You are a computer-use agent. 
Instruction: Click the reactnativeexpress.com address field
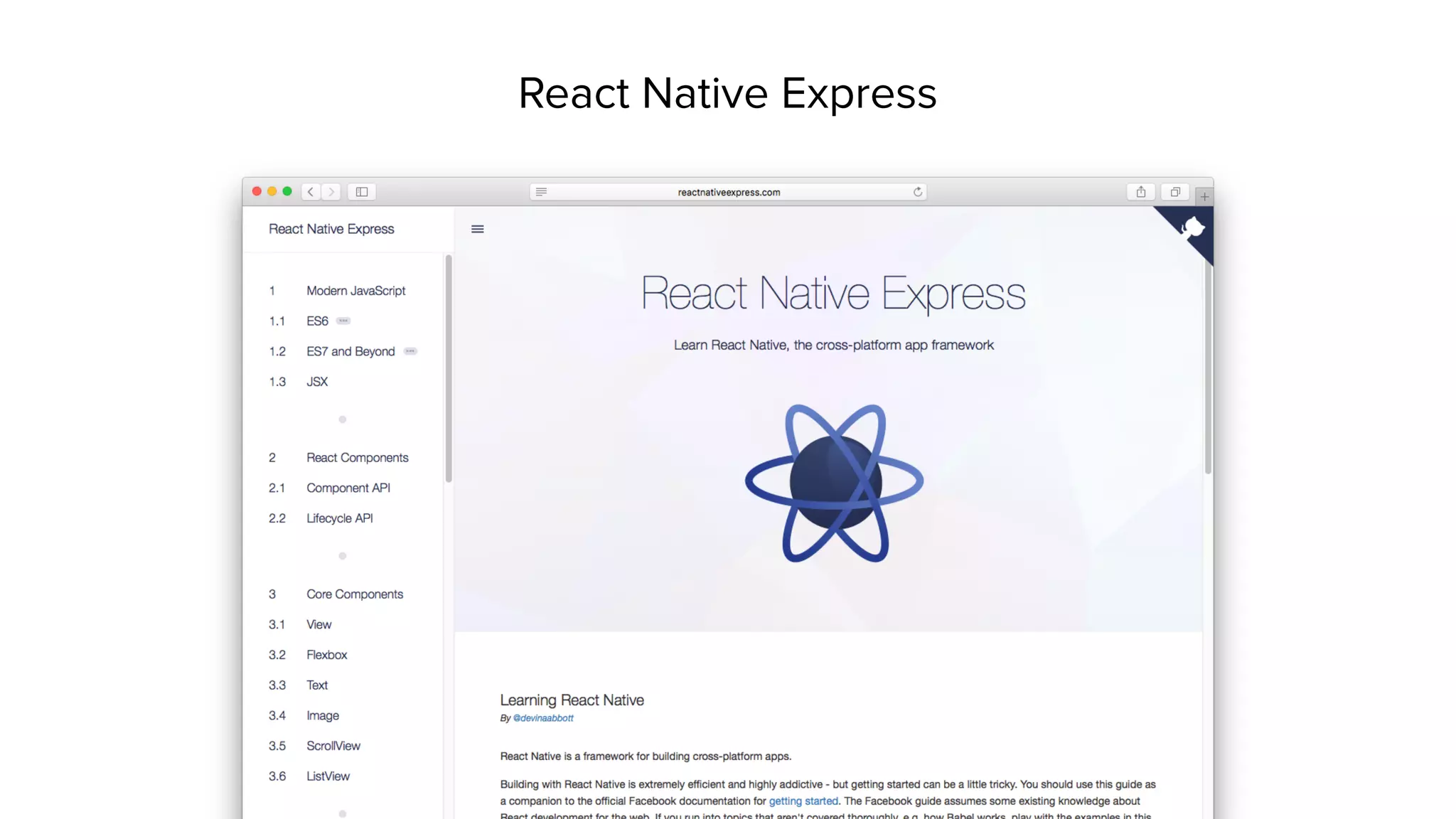[x=728, y=192]
